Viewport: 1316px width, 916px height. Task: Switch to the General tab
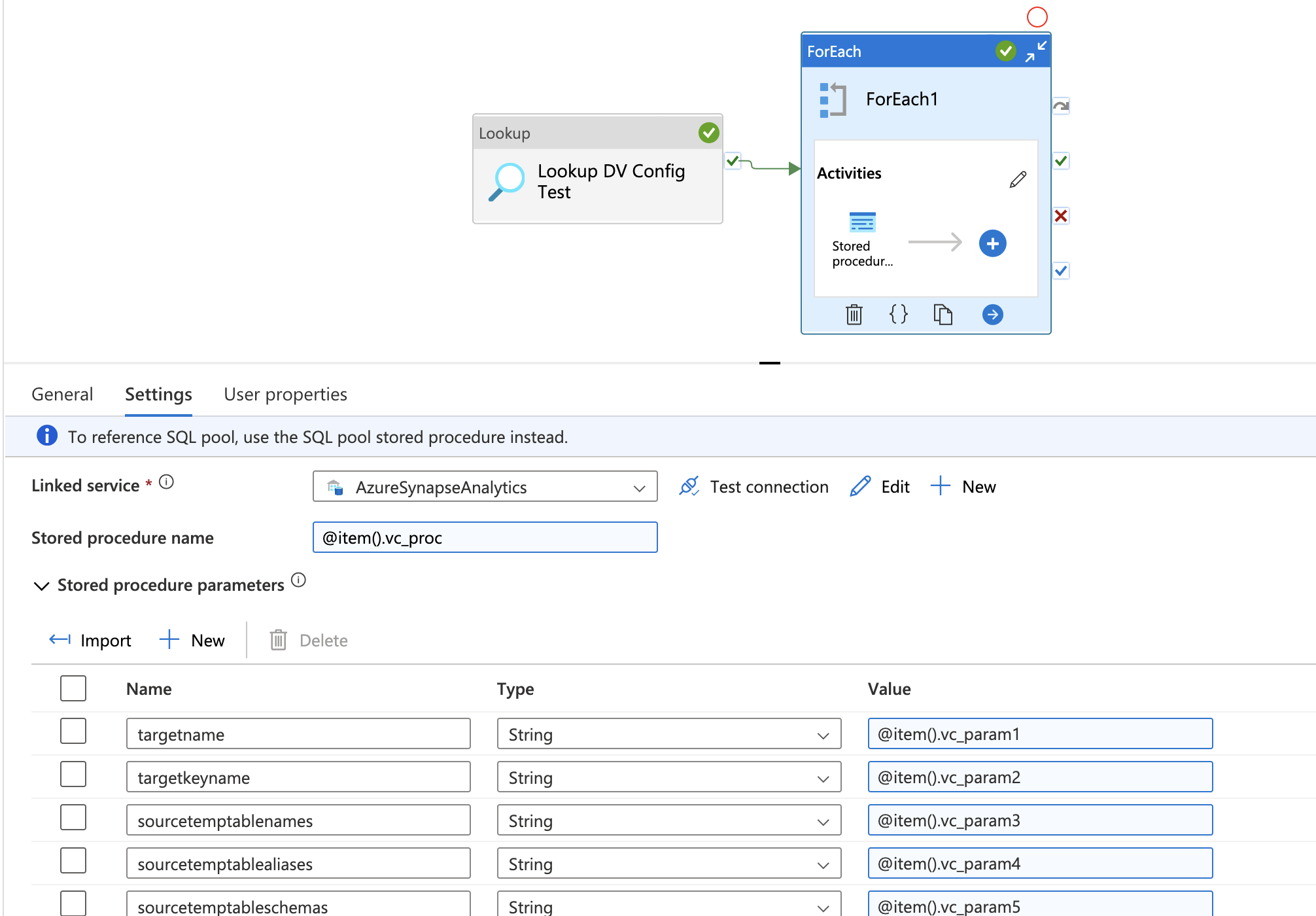pos(62,395)
